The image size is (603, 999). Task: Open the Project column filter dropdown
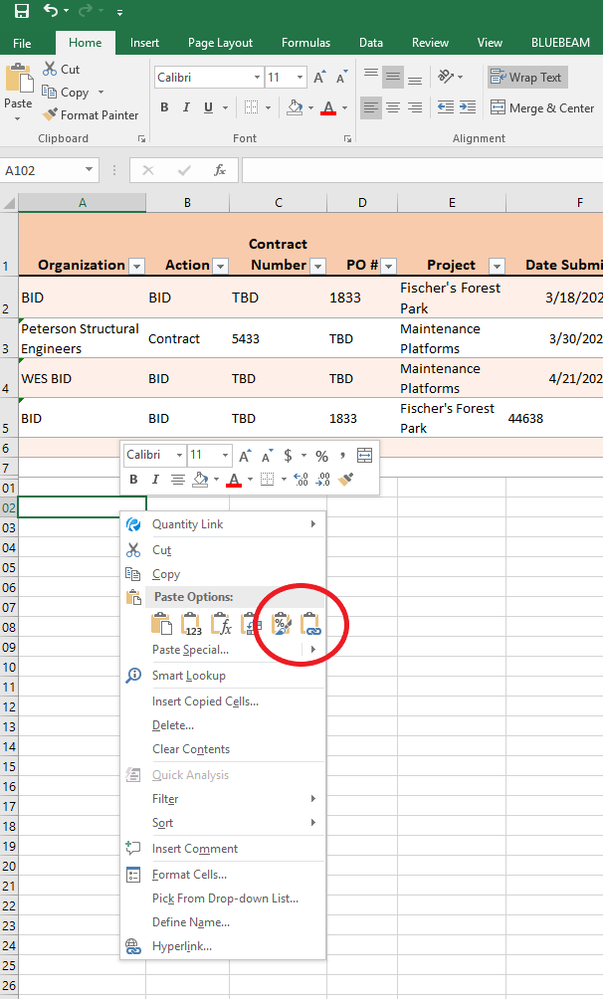point(497,266)
